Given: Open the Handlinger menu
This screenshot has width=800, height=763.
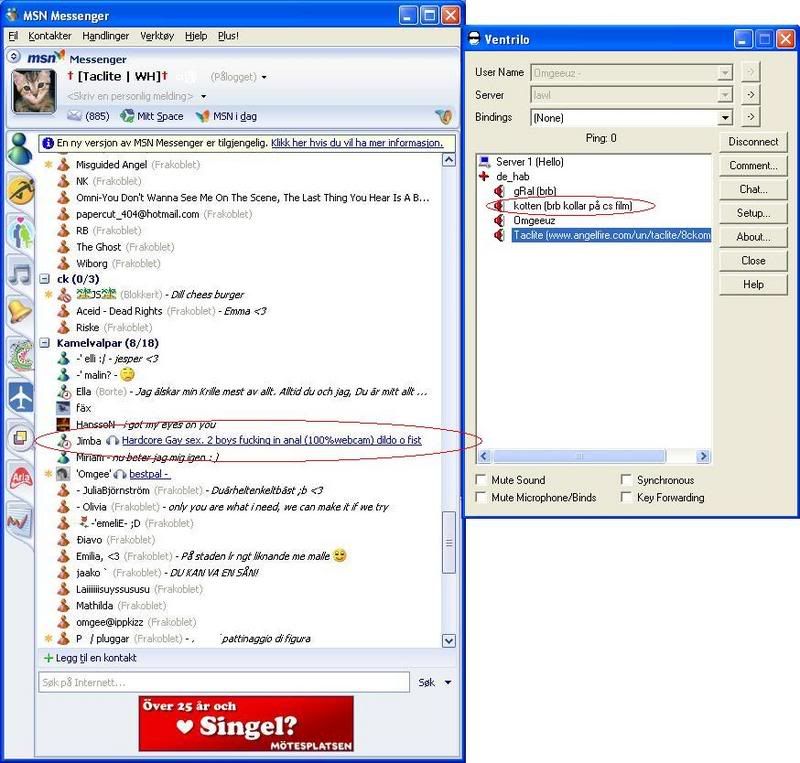Looking at the screenshot, I should click(106, 36).
